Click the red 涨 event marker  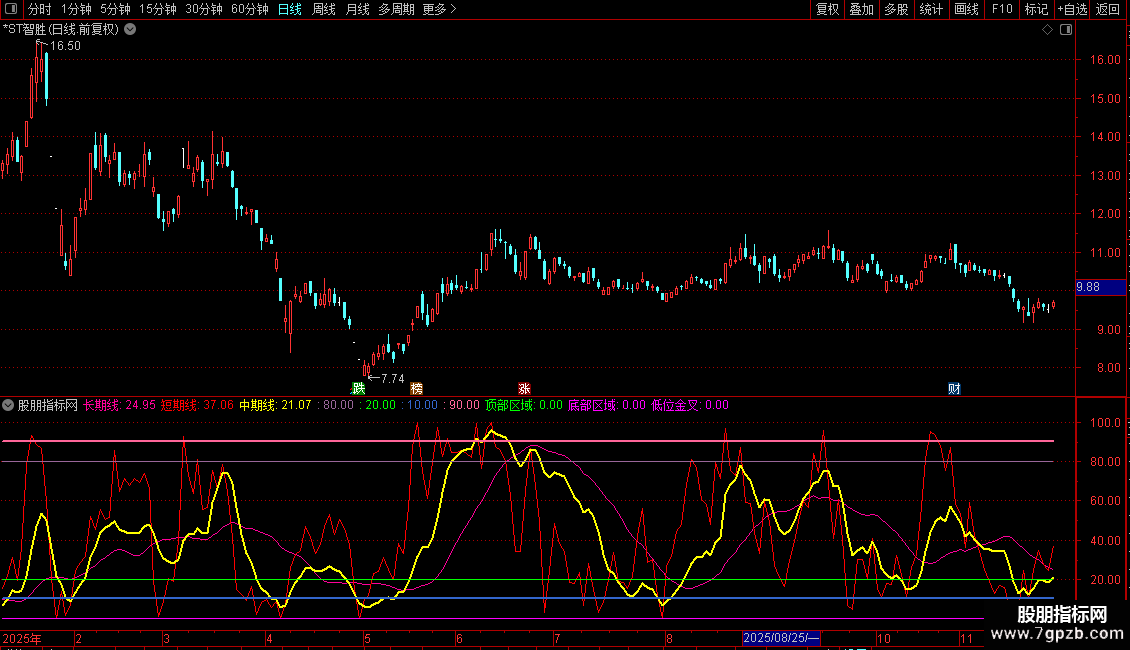tap(524, 388)
